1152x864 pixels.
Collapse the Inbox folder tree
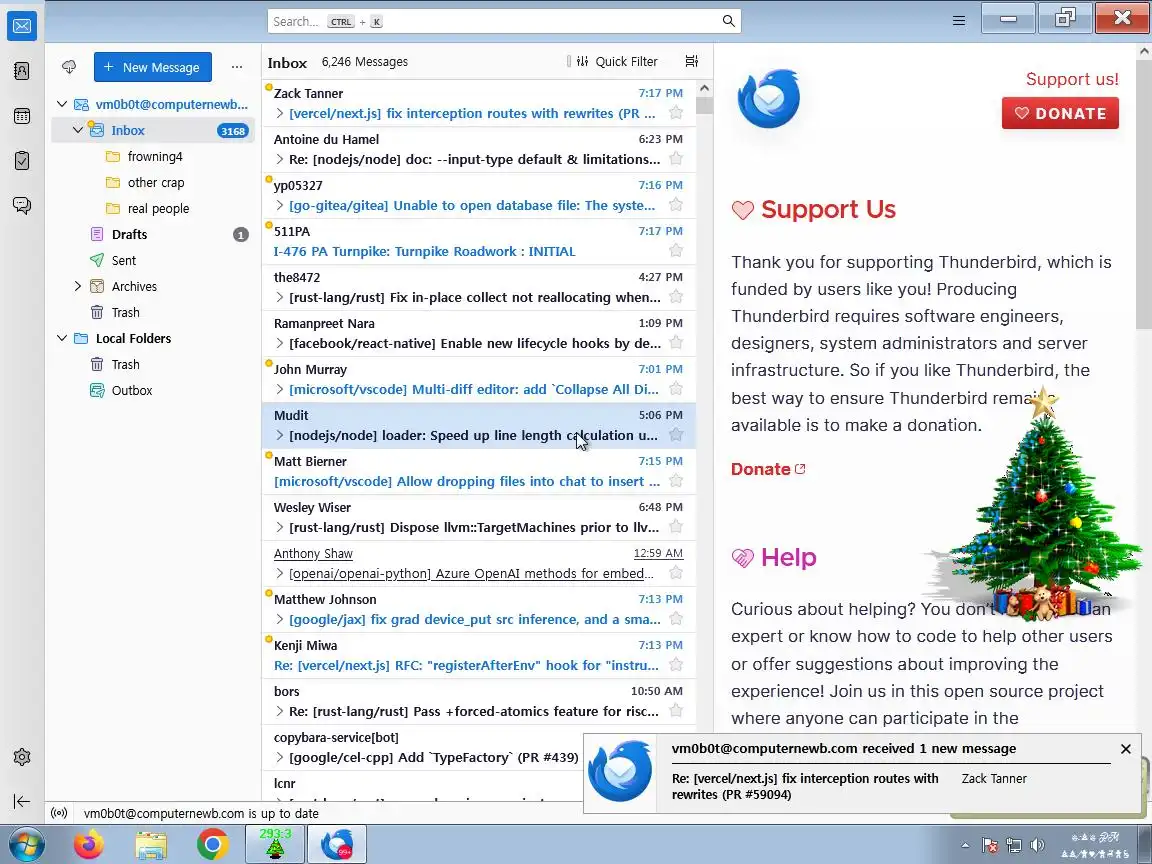coord(78,130)
